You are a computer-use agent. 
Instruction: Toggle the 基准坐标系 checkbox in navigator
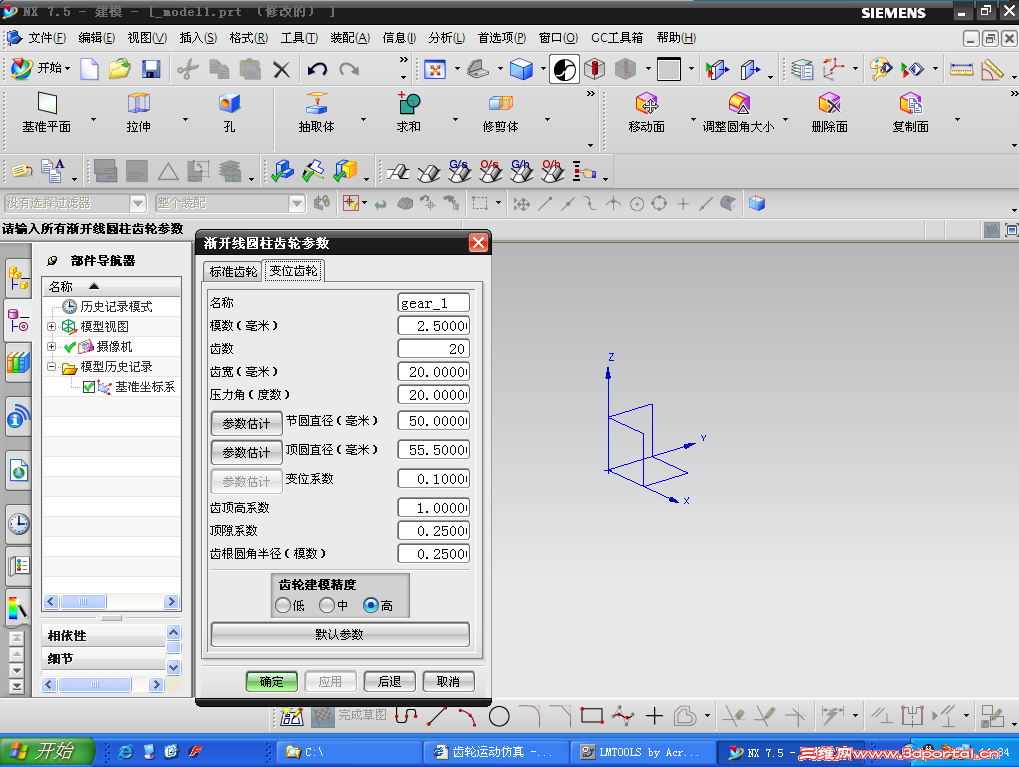pos(89,387)
